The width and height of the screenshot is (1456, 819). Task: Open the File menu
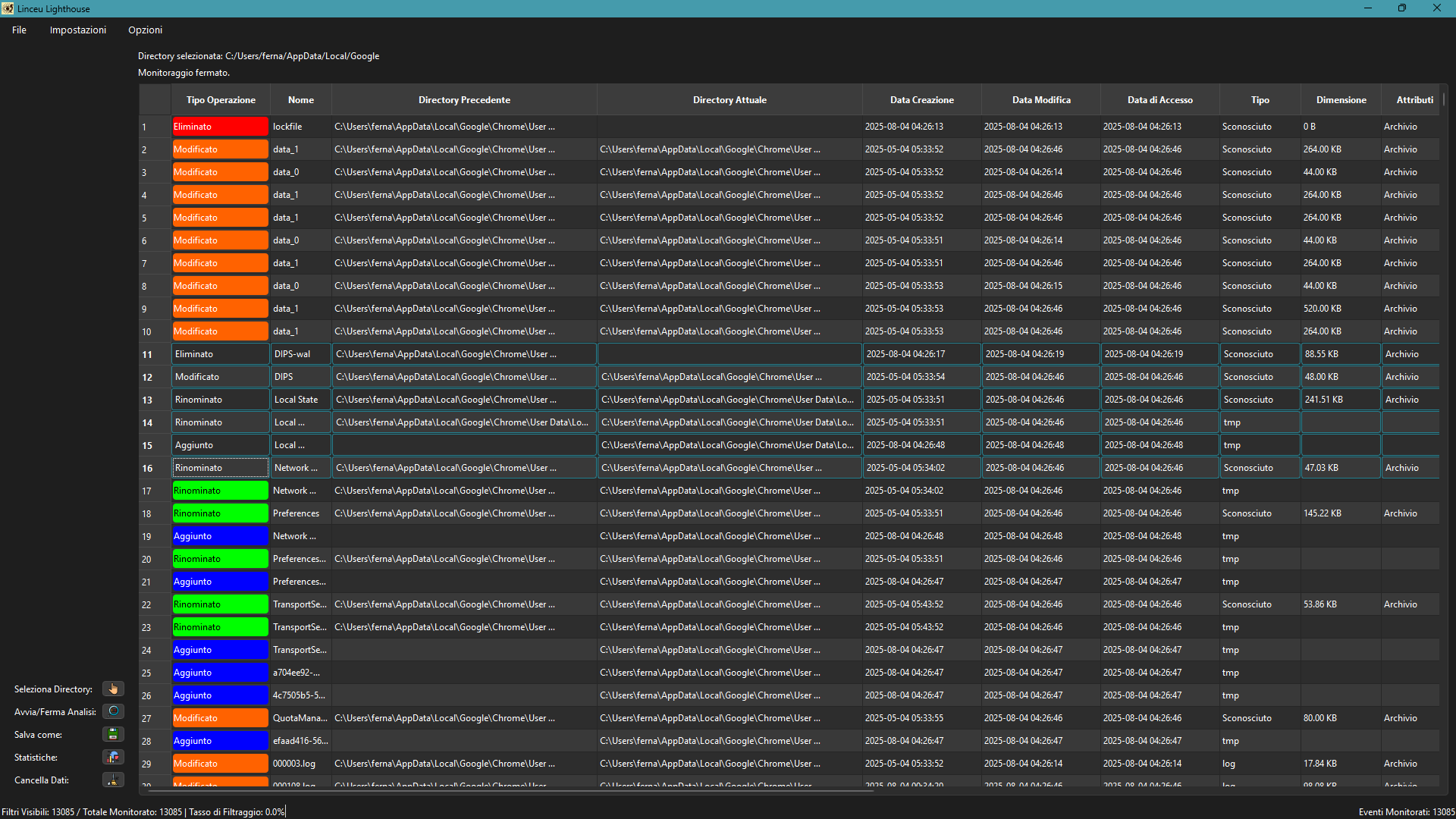tap(19, 30)
